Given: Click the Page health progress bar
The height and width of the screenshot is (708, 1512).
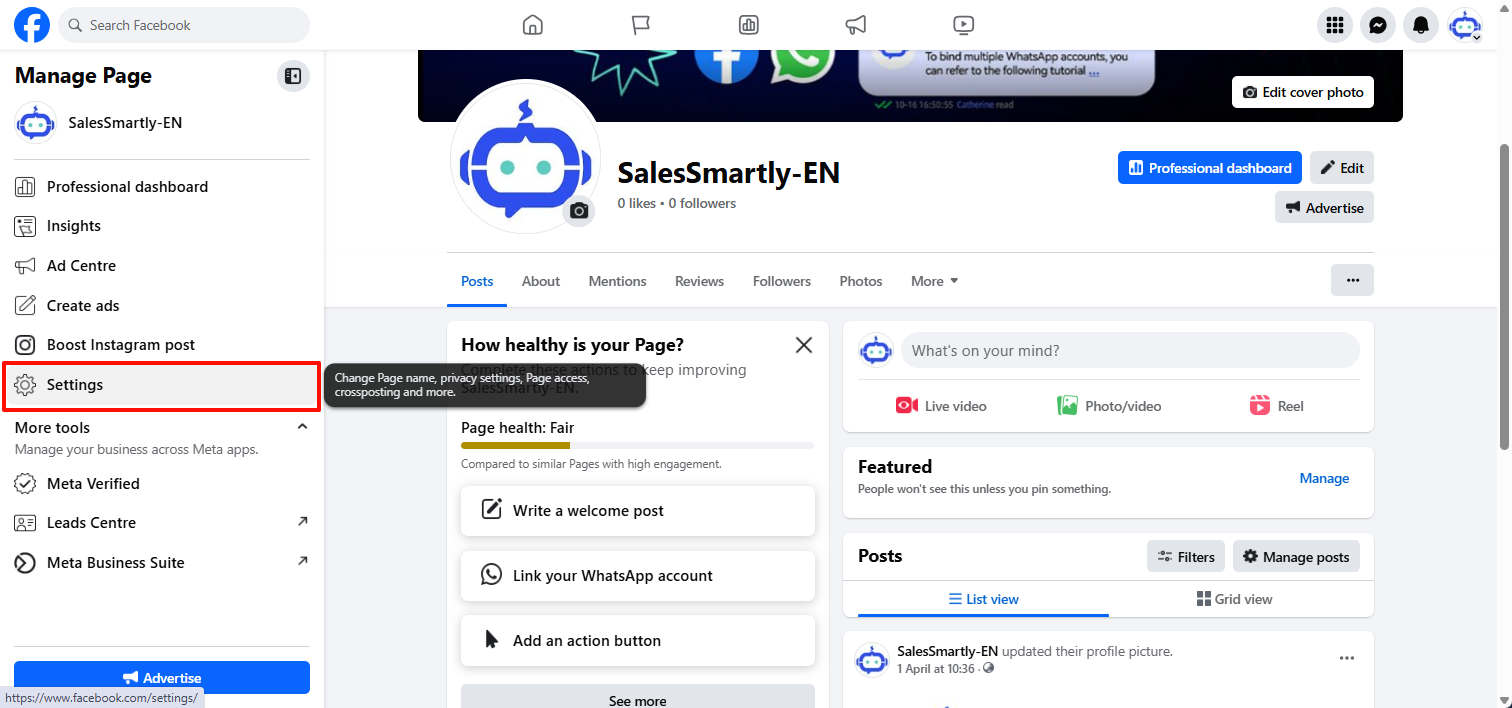Looking at the screenshot, I should tap(637, 445).
